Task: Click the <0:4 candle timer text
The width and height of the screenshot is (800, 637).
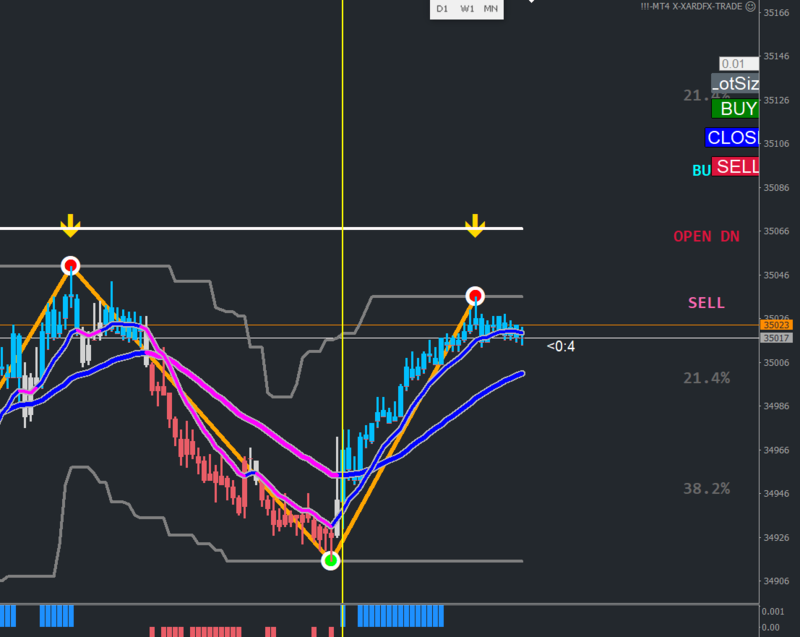Action: click(560, 346)
